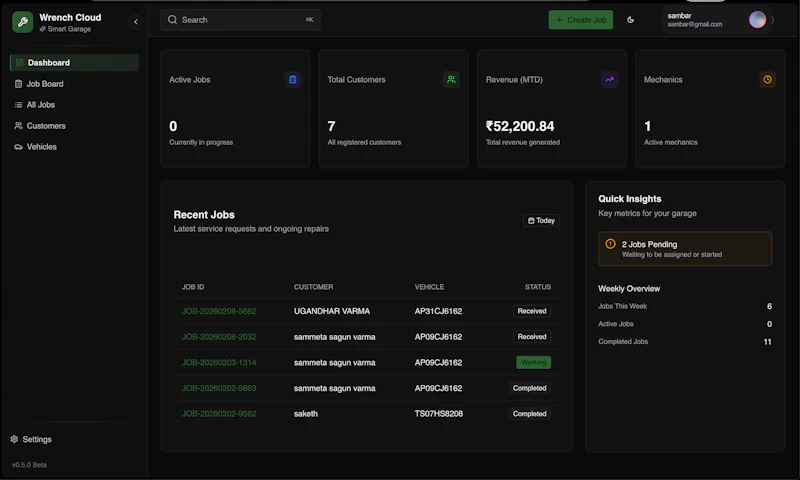Screen dimensions: 800x480
Task: Click vehicle AP31CJ6162
Action: coord(438,311)
